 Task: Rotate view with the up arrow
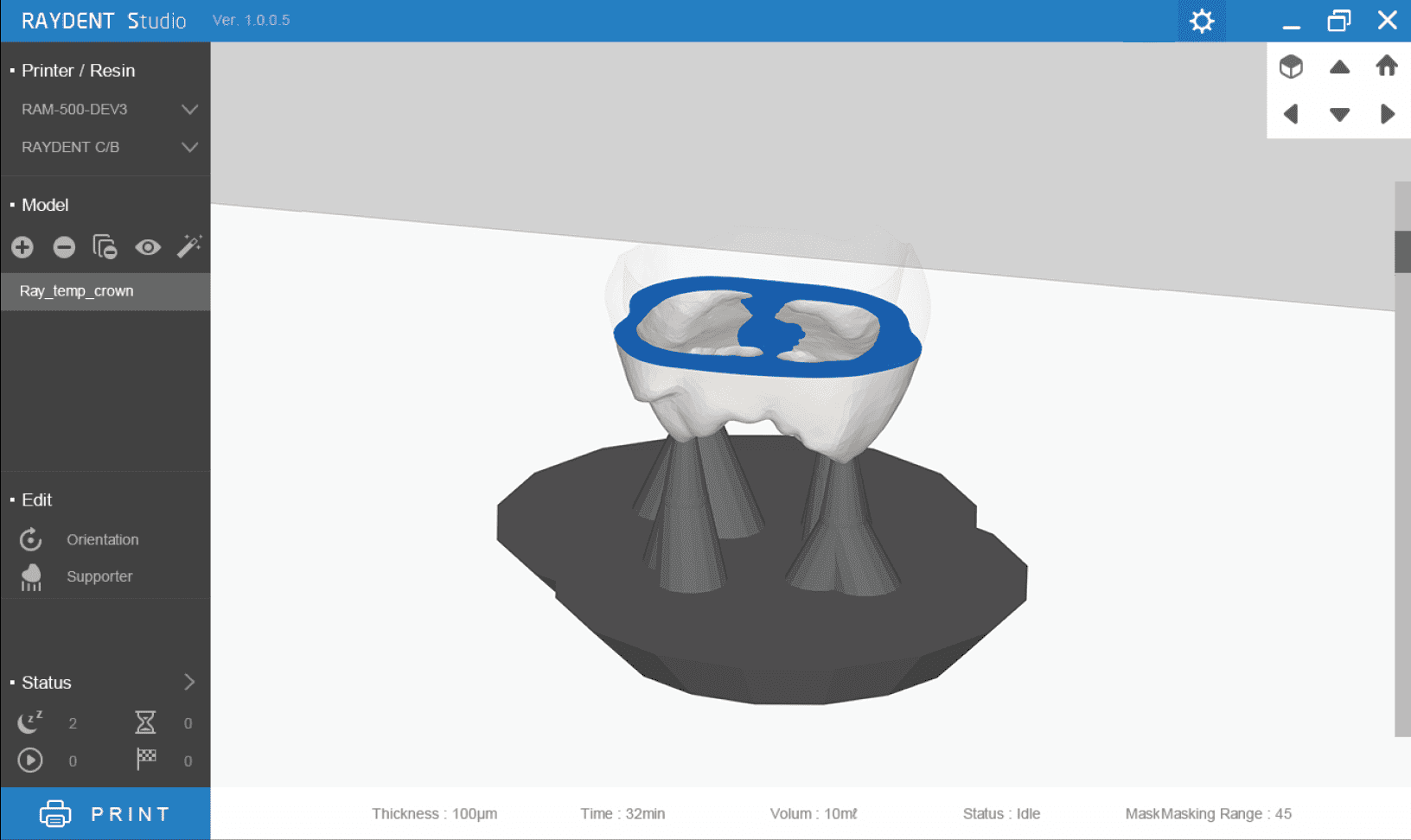click(x=1339, y=67)
